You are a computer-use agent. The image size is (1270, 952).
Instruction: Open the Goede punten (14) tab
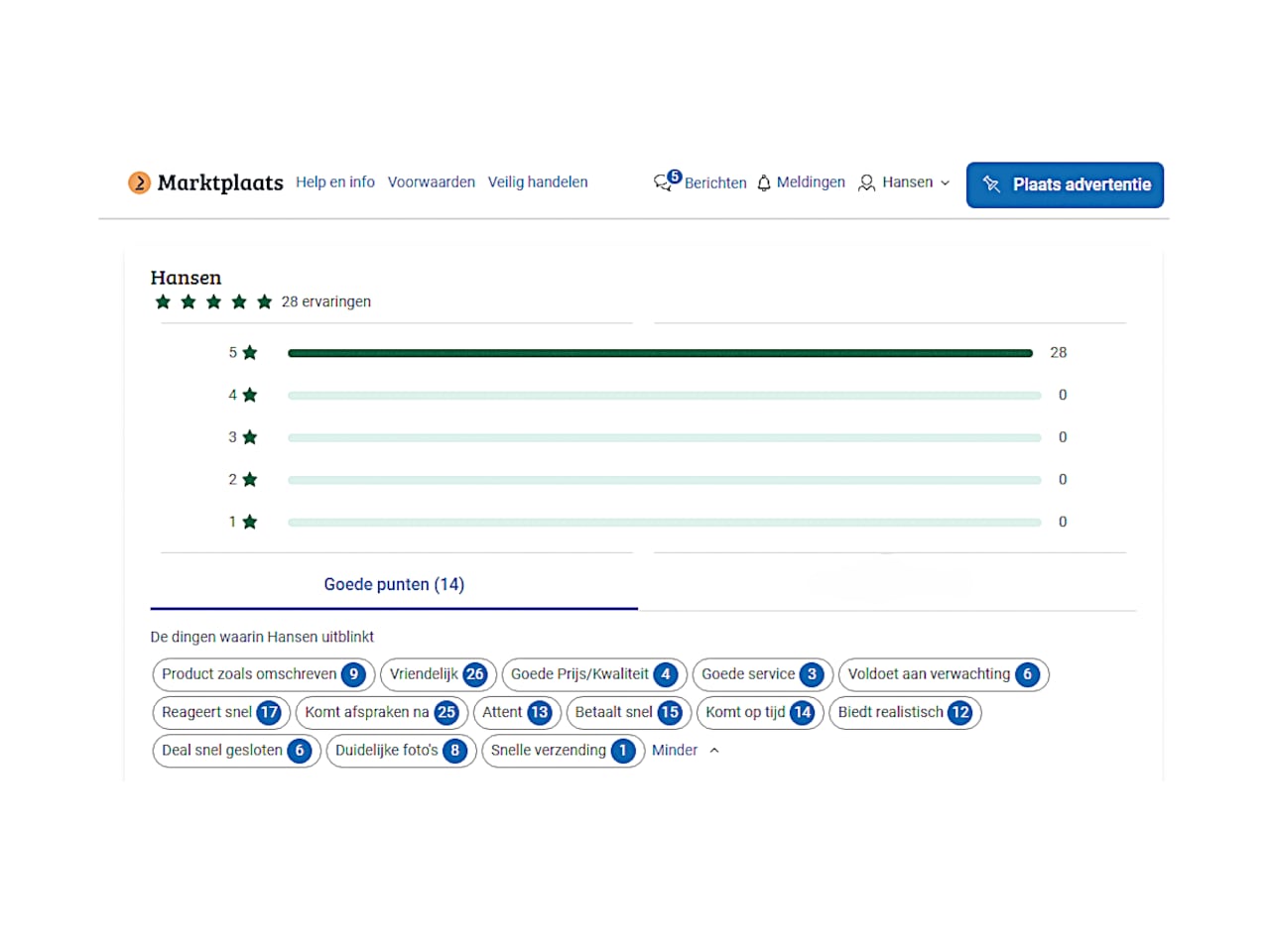(x=394, y=585)
